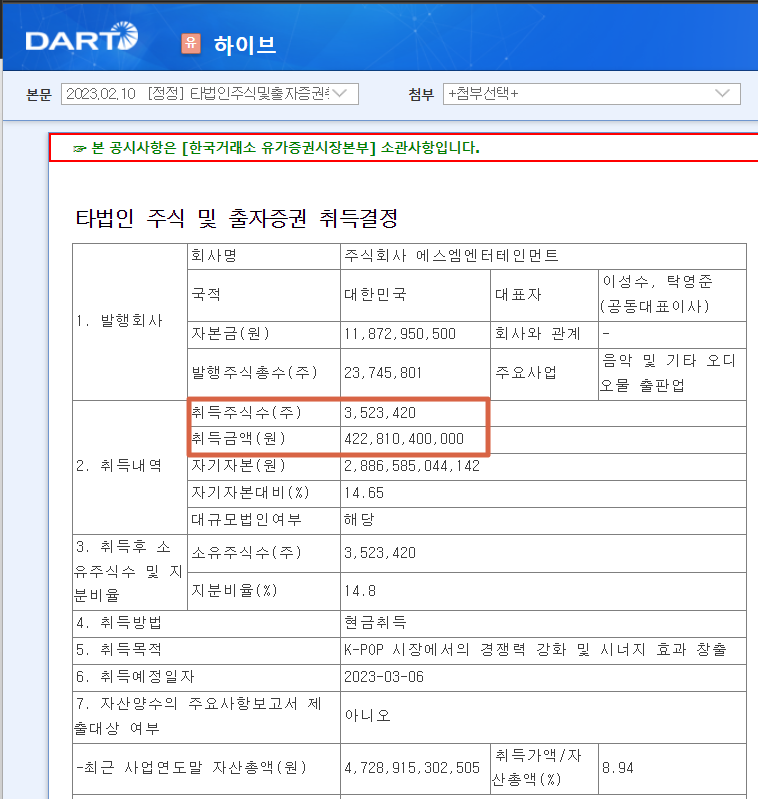Click the 이성수, 탁영준 representative cell
758x799 pixels.
[x=672, y=295]
